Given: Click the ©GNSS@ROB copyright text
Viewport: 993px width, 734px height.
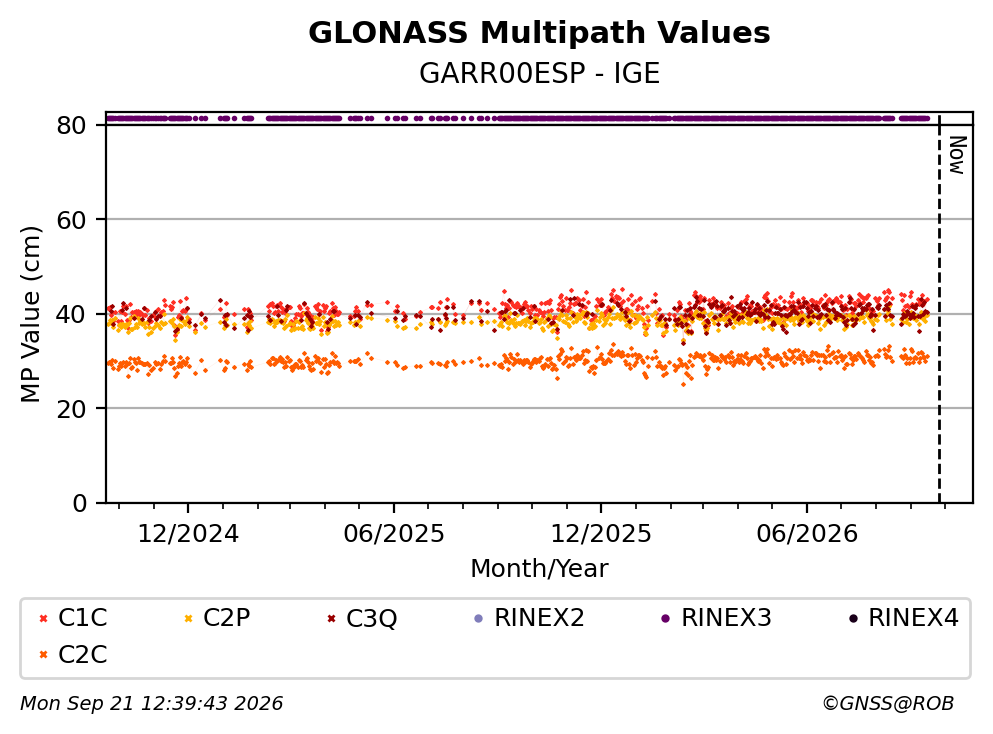Looking at the screenshot, I should (x=888, y=703).
